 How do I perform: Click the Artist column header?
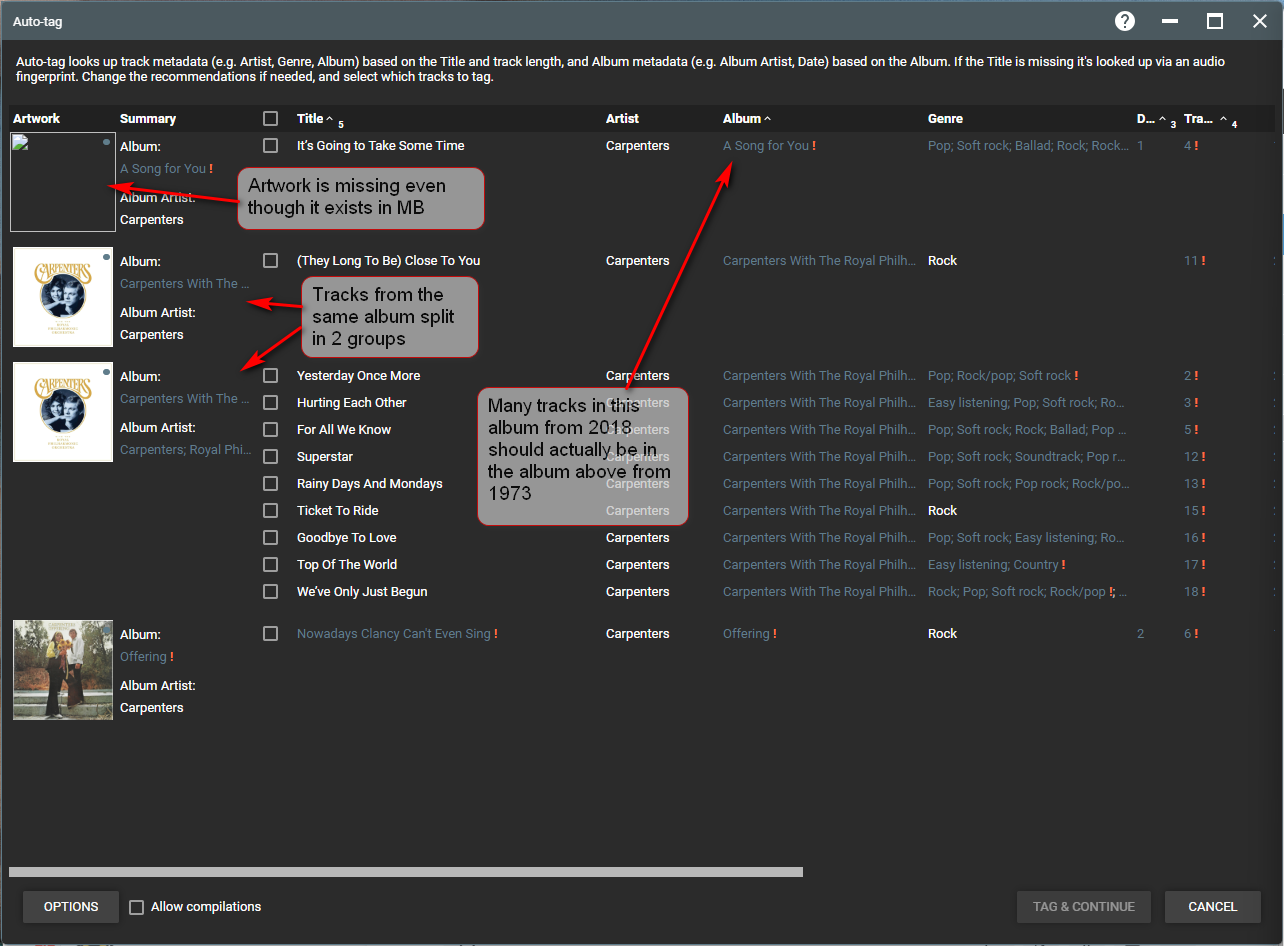coord(622,119)
